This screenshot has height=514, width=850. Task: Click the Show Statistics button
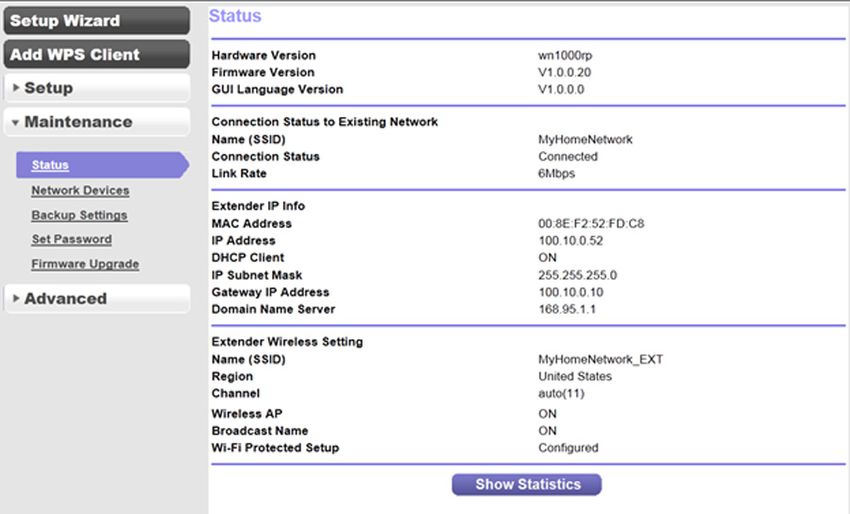[526, 484]
